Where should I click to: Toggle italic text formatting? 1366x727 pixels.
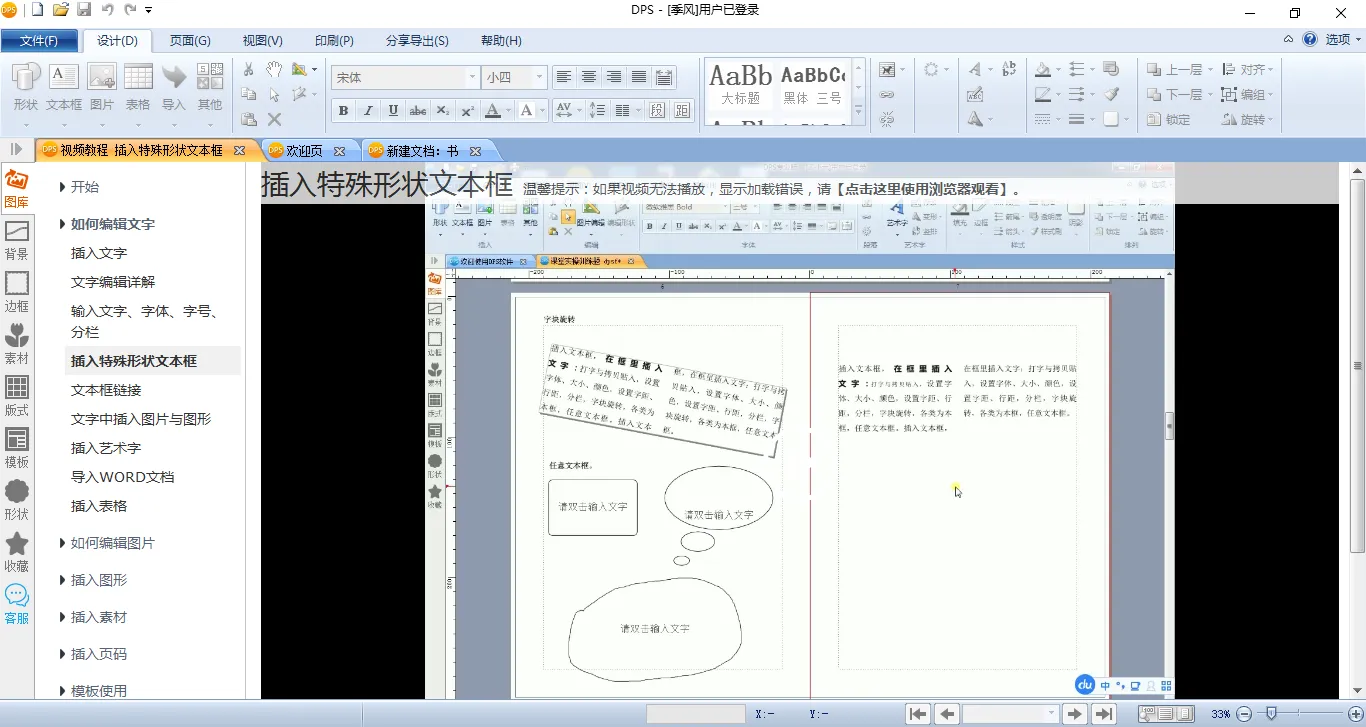point(368,111)
